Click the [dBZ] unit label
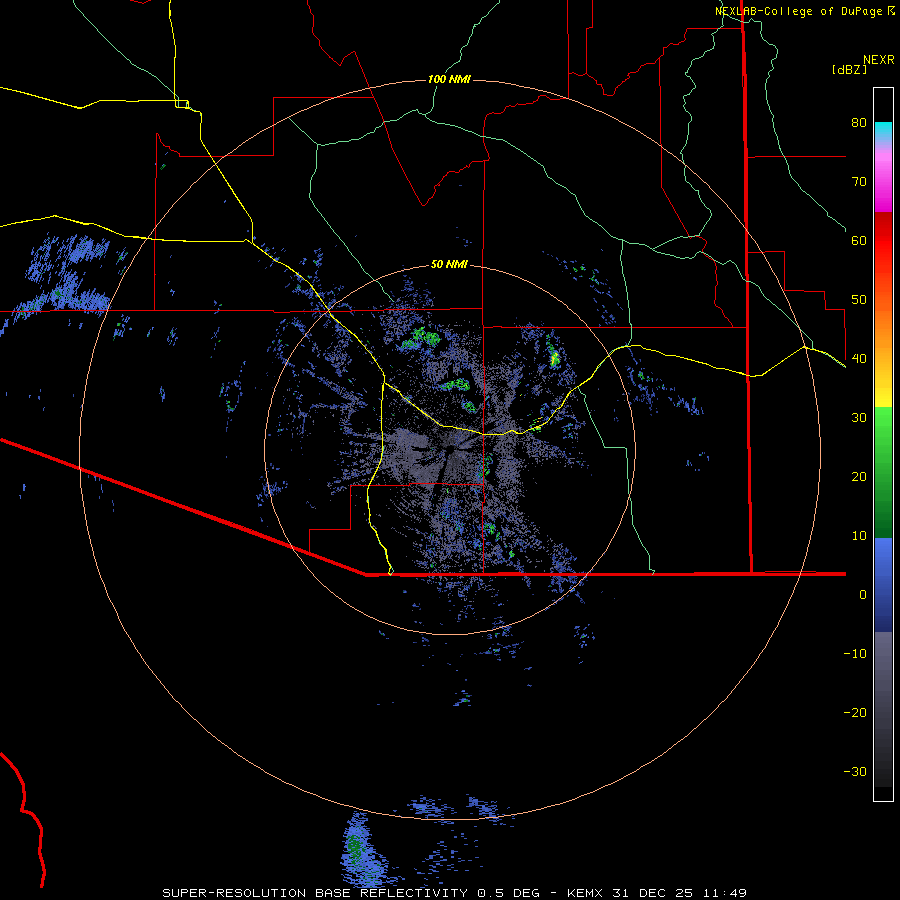The height and width of the screenshot is (900, 900). 849,69
